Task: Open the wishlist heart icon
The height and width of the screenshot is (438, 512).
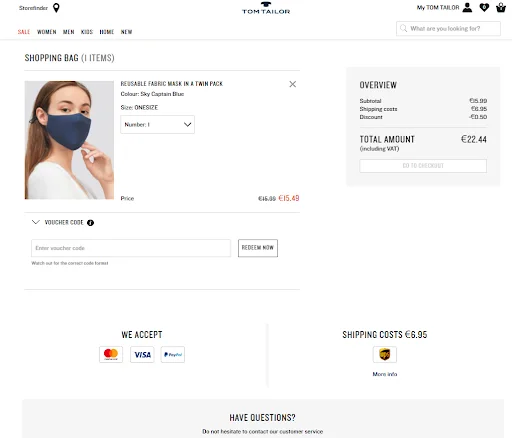Action: click(x=484, y=7)
